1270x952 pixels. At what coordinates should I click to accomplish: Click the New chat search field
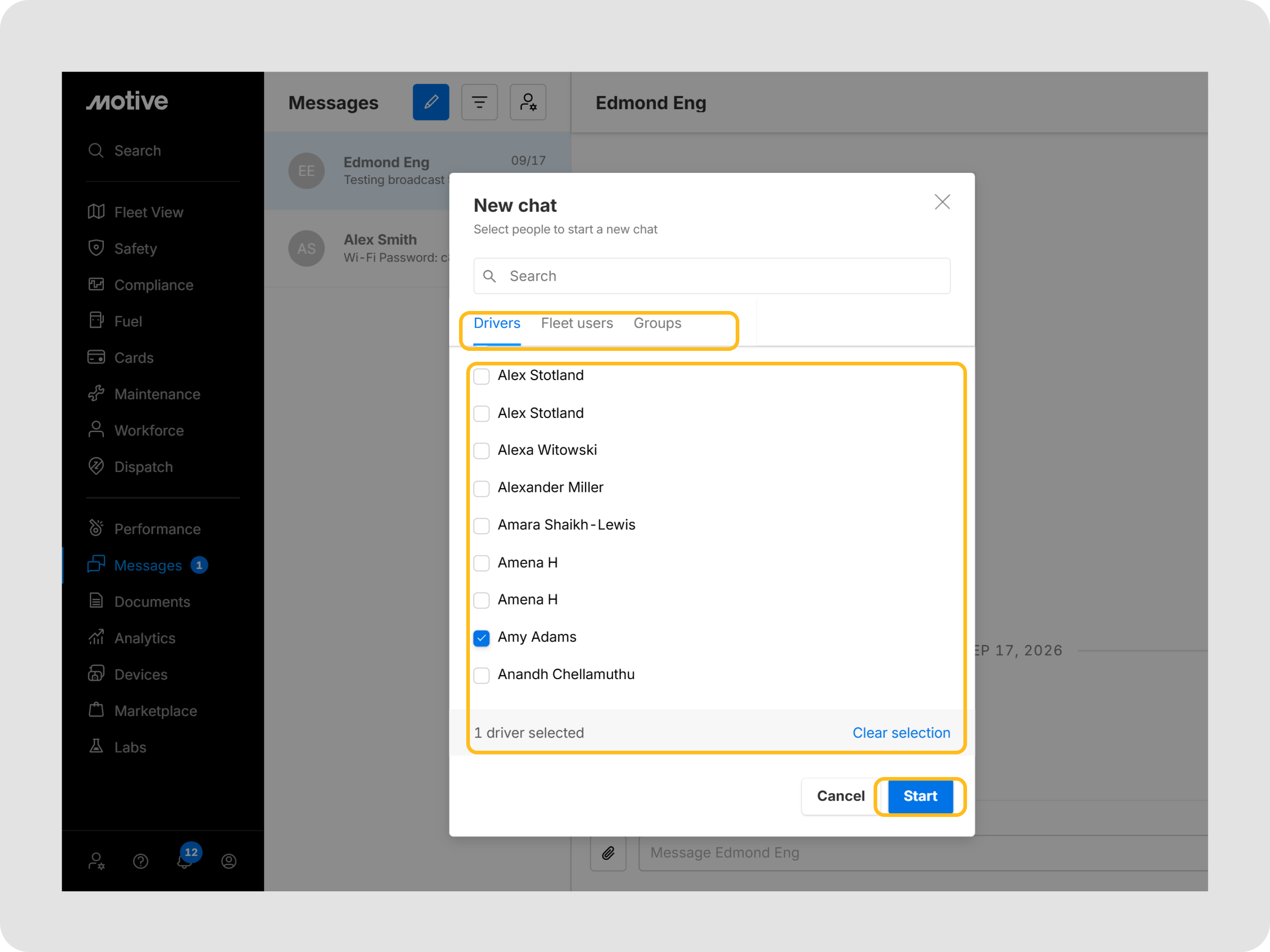tap(712, 276)
